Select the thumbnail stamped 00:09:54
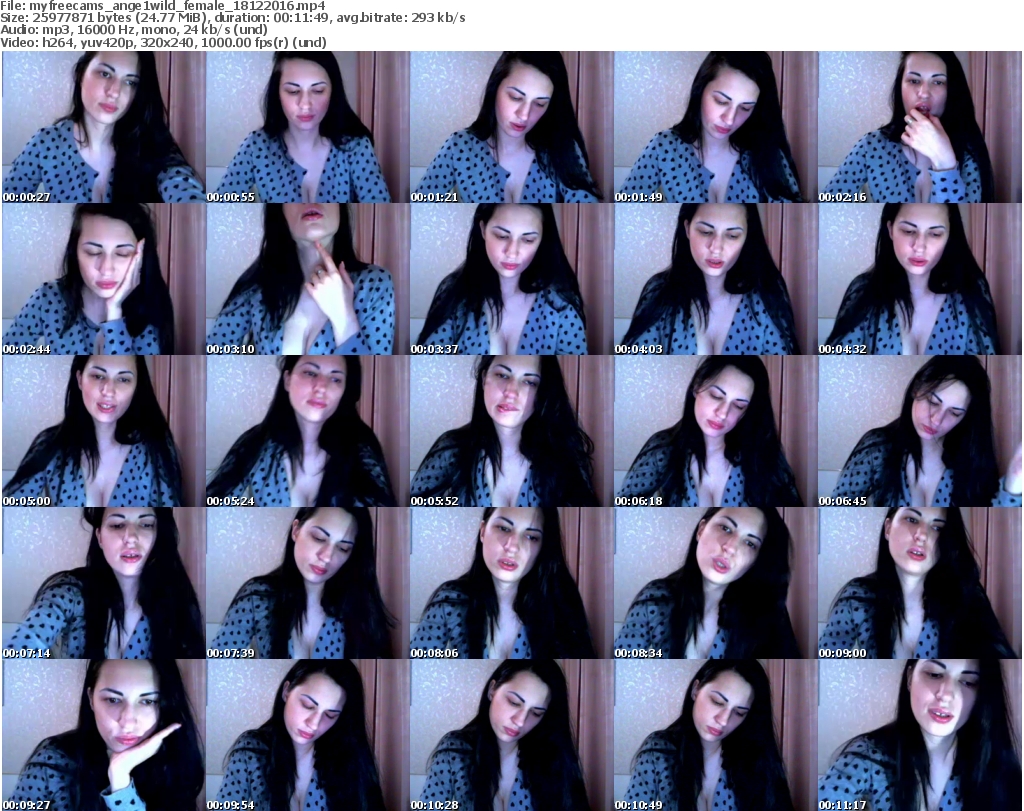 point(308,735)
